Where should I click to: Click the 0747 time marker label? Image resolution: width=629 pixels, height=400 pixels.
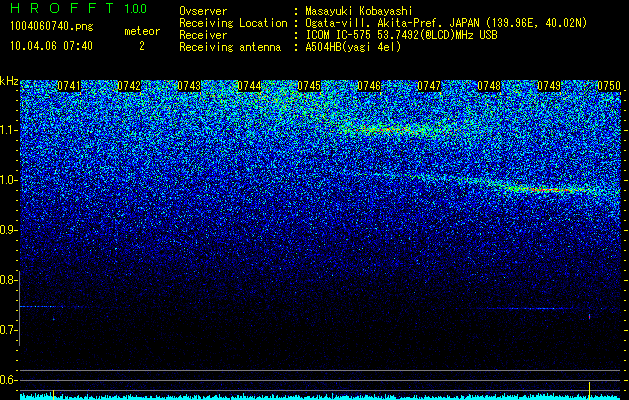click(x=429, y=86)
